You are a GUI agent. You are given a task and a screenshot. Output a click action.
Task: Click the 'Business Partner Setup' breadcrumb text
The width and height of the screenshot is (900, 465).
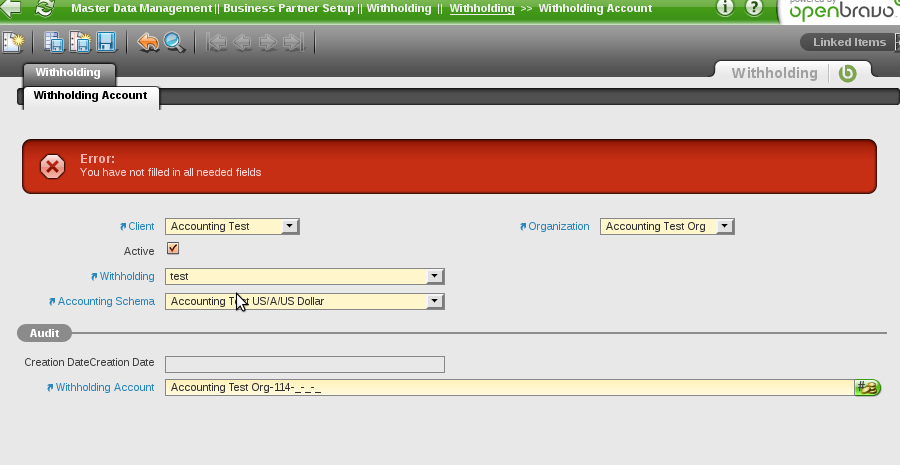click(289, 9)
